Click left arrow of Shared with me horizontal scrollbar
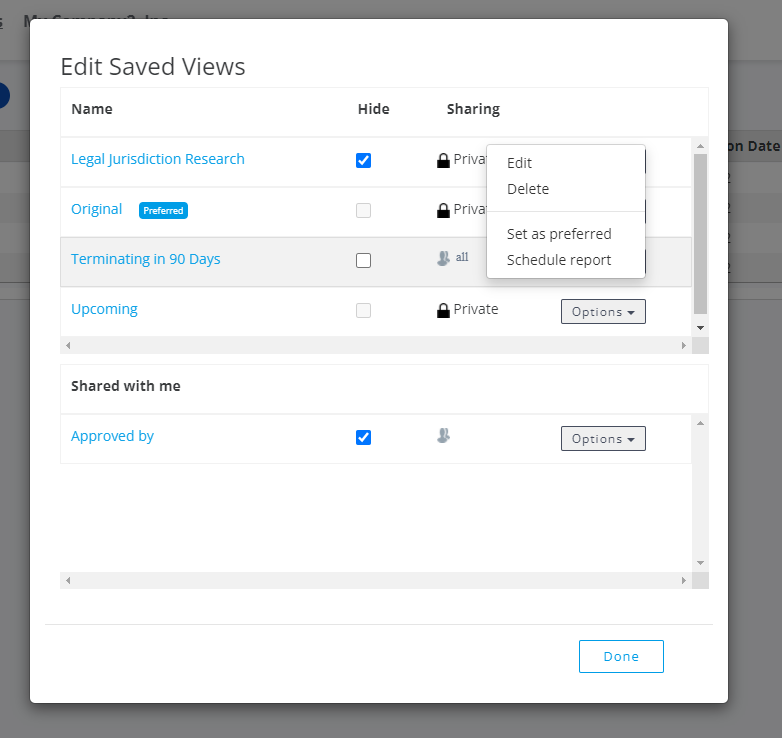The image size is (782, 738). pyautogui.click(x=68, y=580)
